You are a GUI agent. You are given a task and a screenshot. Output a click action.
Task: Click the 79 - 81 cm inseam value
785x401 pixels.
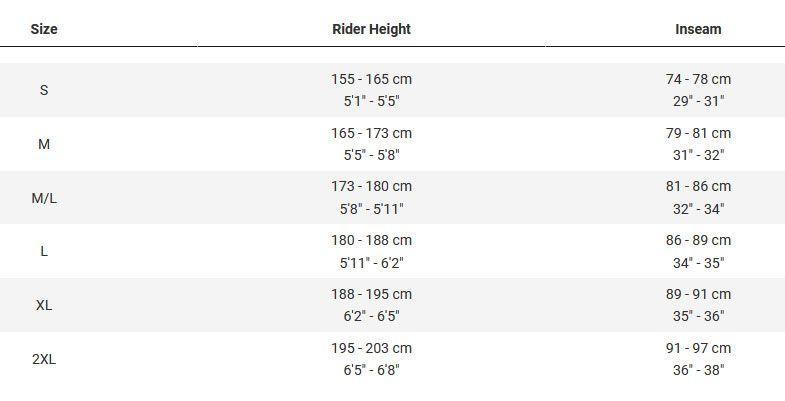tap(698, 133)
